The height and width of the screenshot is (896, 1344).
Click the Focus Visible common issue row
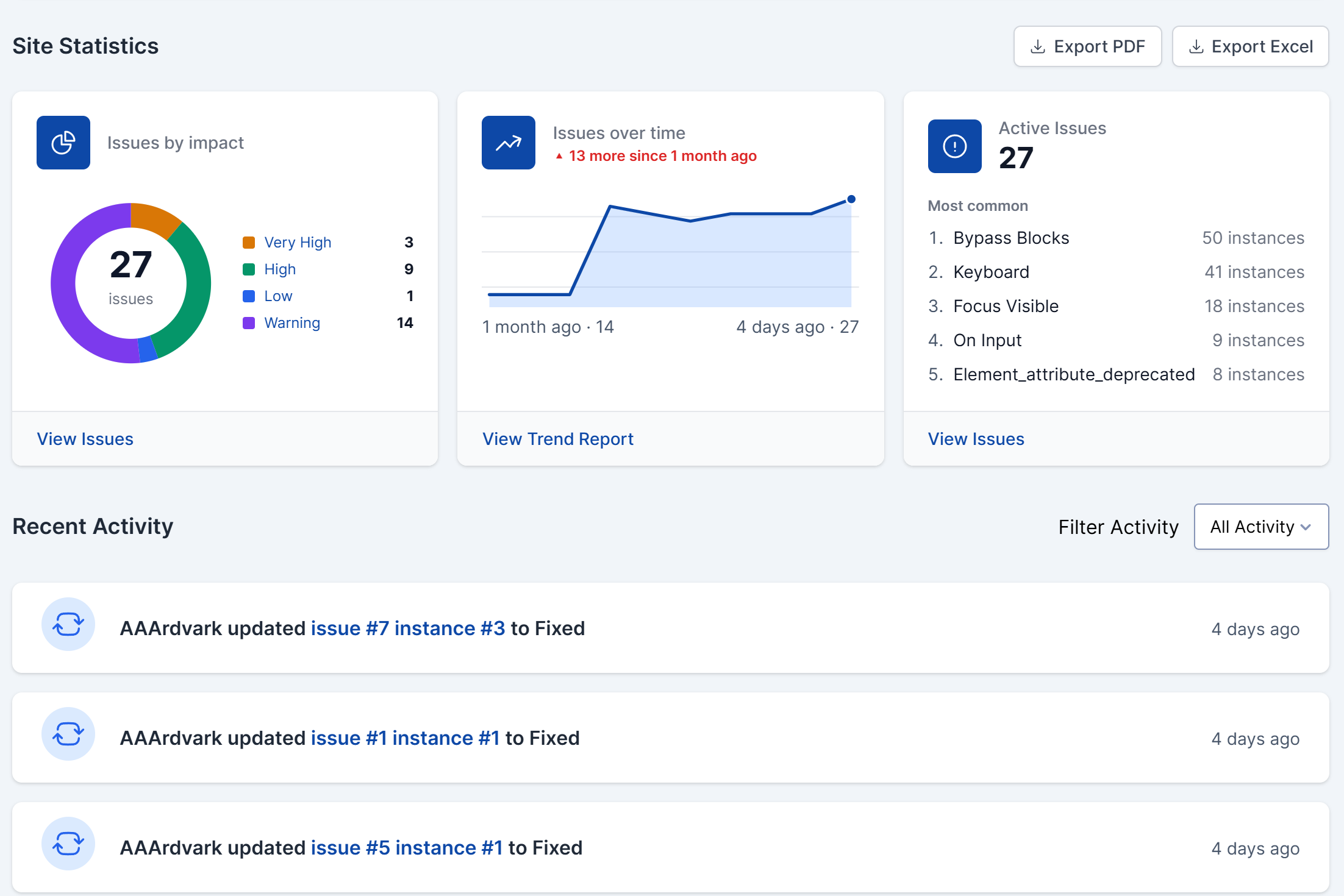pyautogui.click(x=1116, y=306)
